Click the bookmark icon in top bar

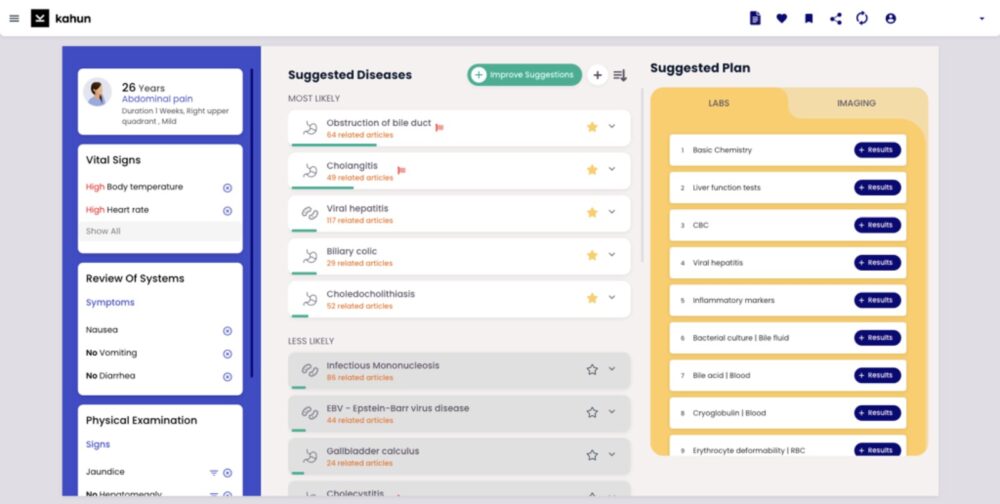coord(809,18)
